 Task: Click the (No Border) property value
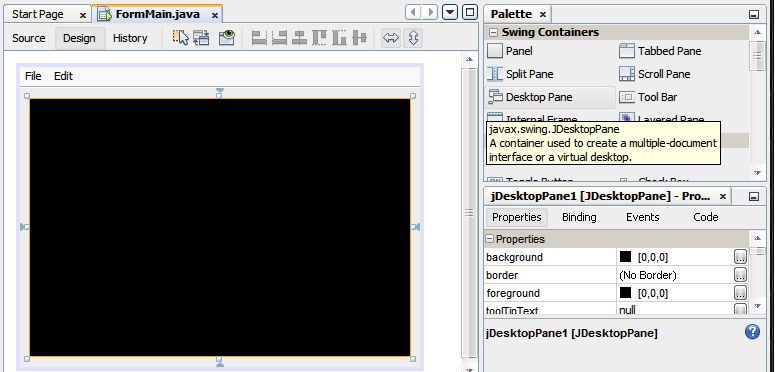click(x=647, y=275)
